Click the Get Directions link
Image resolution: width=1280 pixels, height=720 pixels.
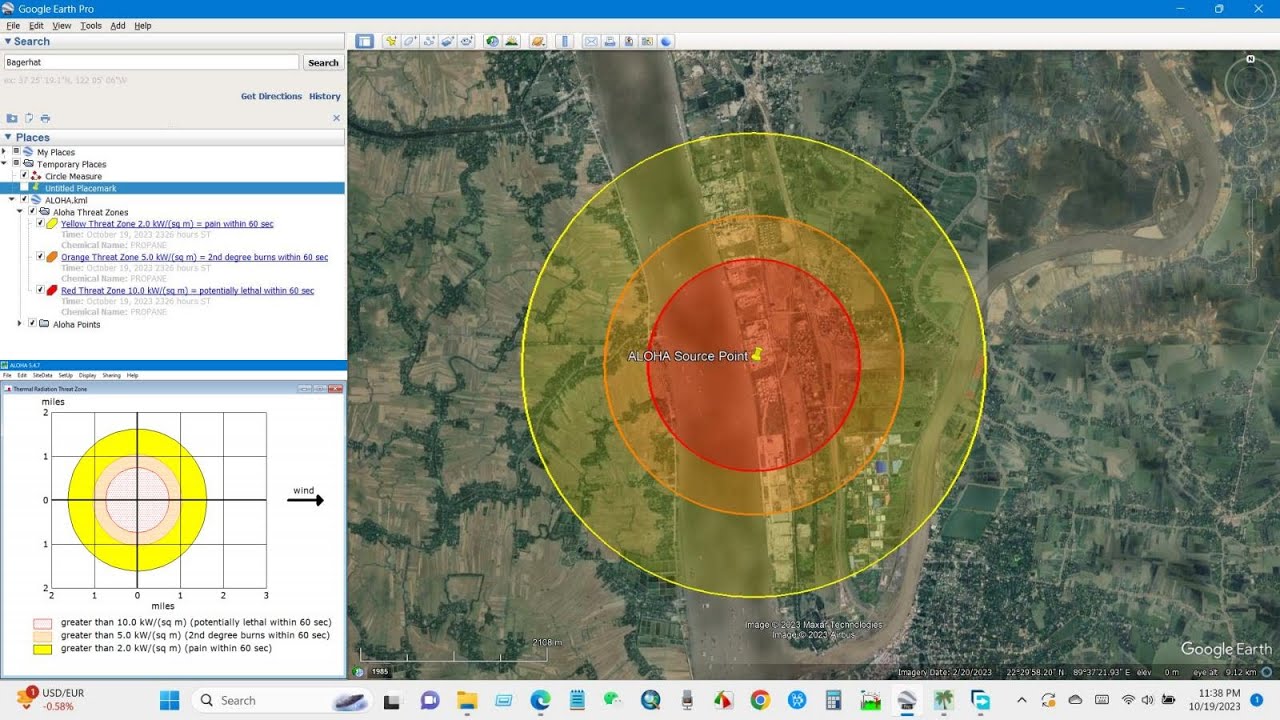(x=271, y=96)
